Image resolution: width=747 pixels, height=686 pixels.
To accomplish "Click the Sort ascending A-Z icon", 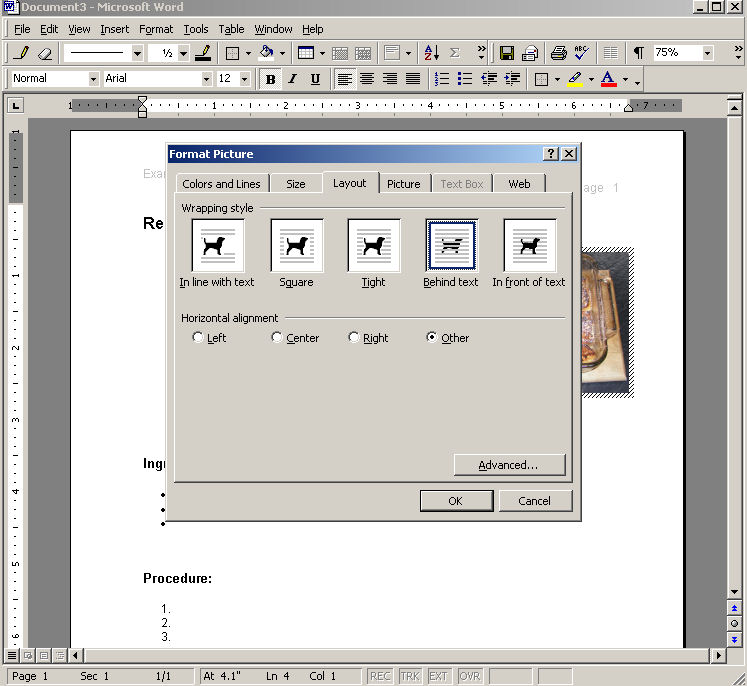I will (x=431, y=53).
